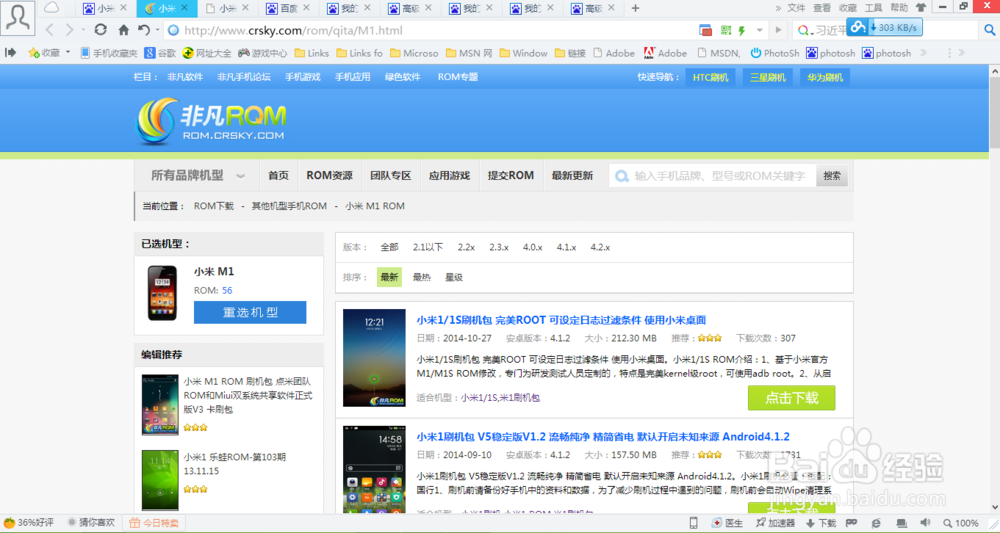The height and width of the screenshot is (533, 1000).
Task: Click the lightning speed-mode icon
Action: coord(742,30)
